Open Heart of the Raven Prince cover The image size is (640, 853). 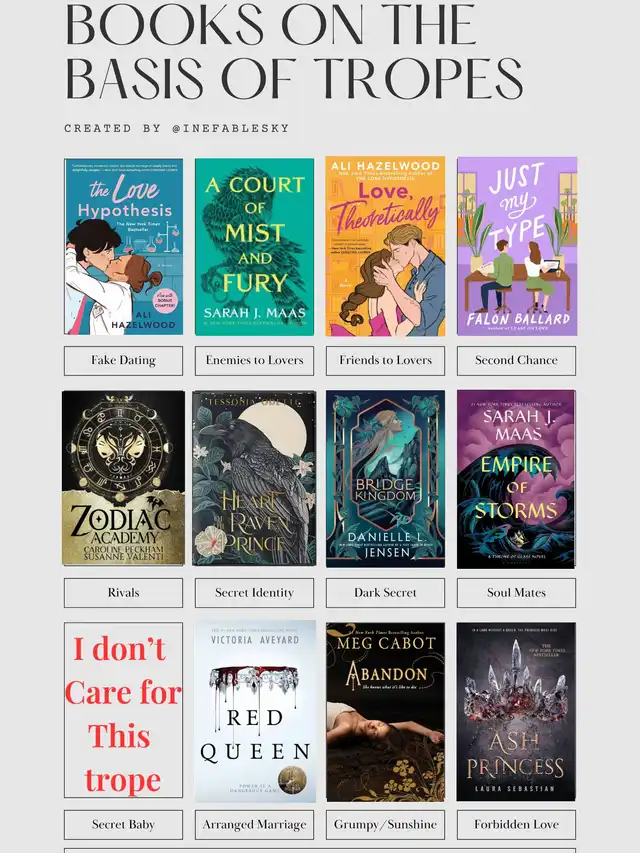click(254, 478)
